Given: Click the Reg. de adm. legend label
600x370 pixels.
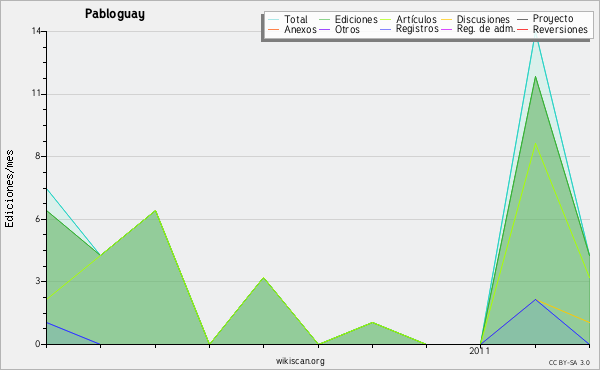Looking at the screenshot, I should coord(486,29).
